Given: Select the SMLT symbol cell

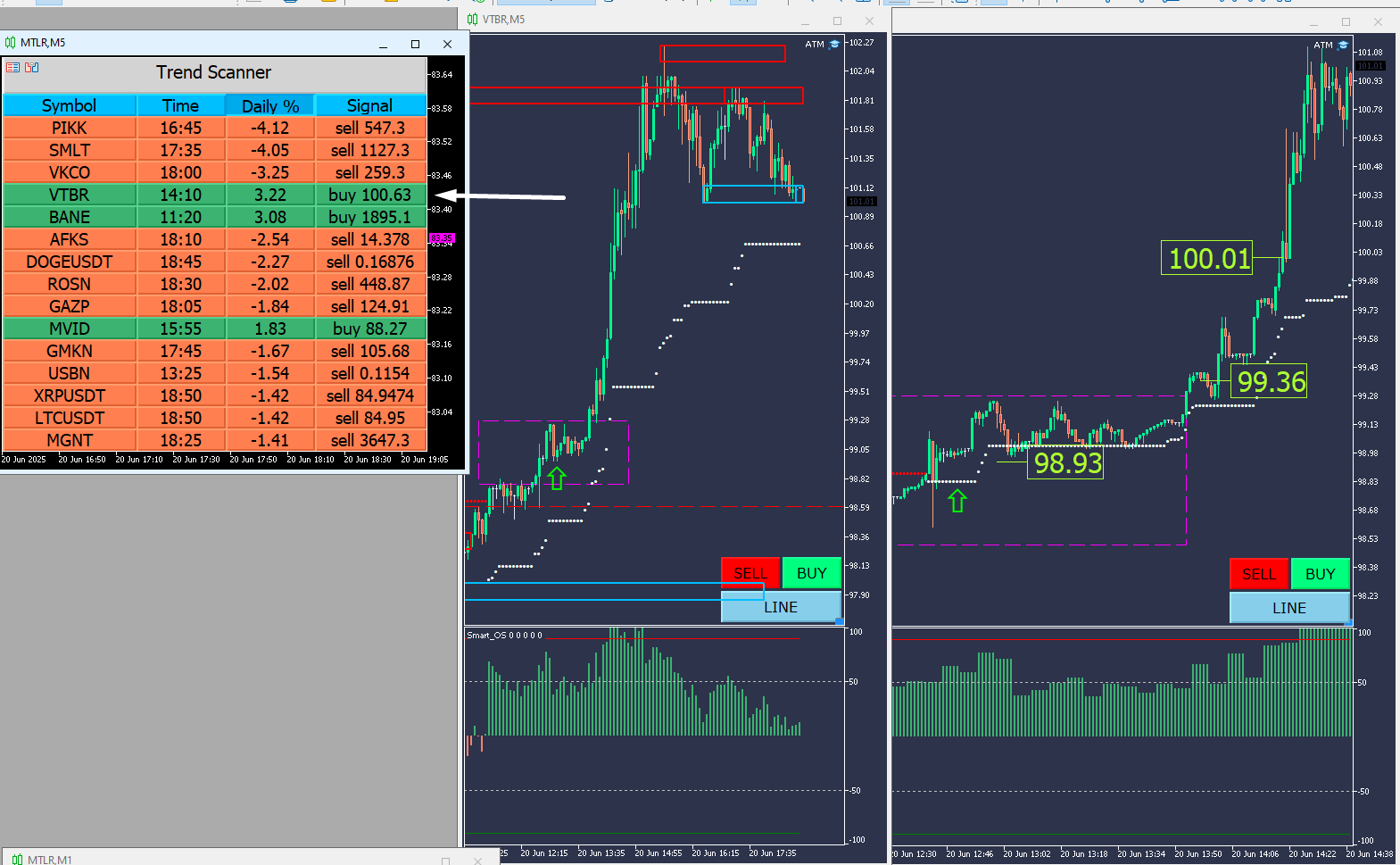Looking at the screenshot, I should (70, 150).
